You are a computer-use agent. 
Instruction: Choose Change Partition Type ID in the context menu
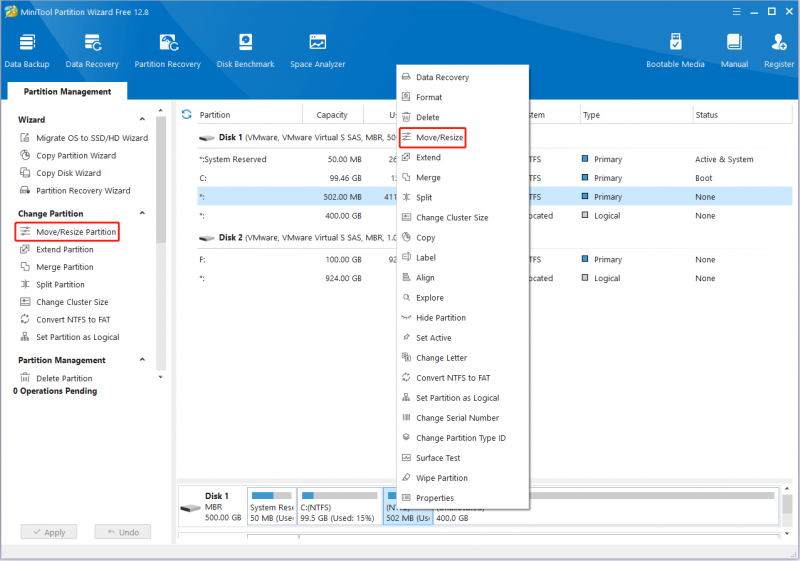point(463,438)
